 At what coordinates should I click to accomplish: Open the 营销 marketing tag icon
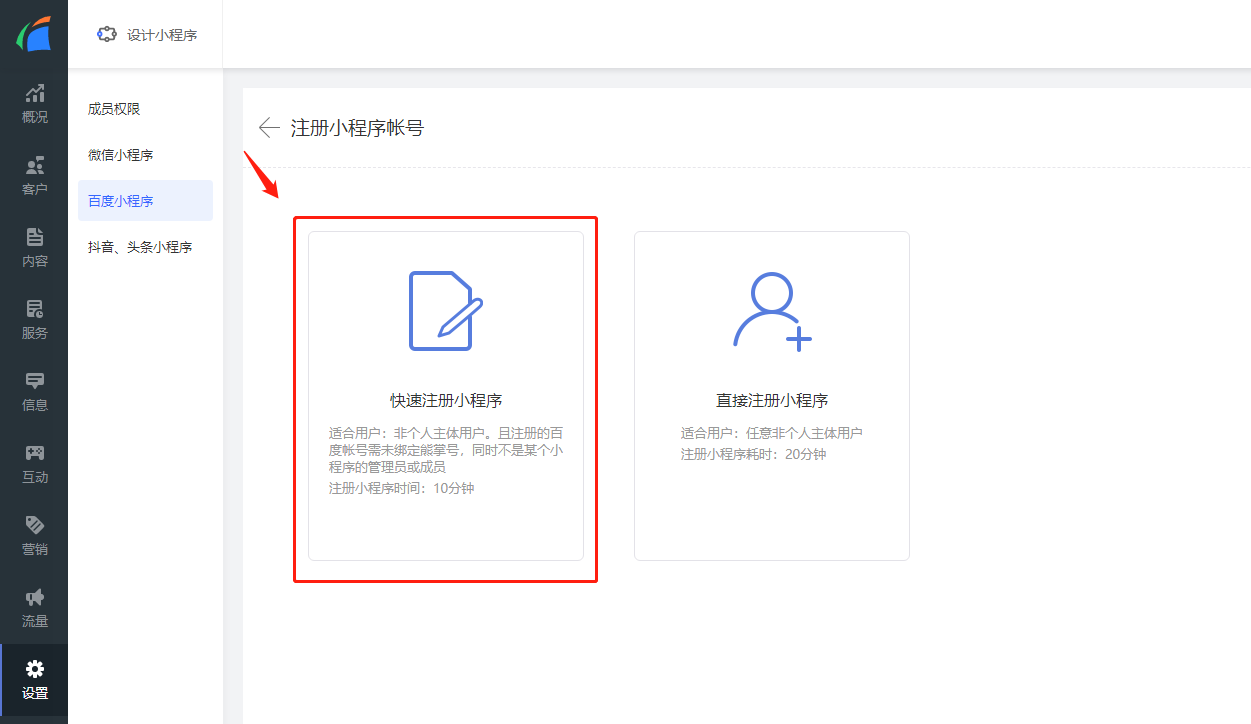tap(34, 525)
